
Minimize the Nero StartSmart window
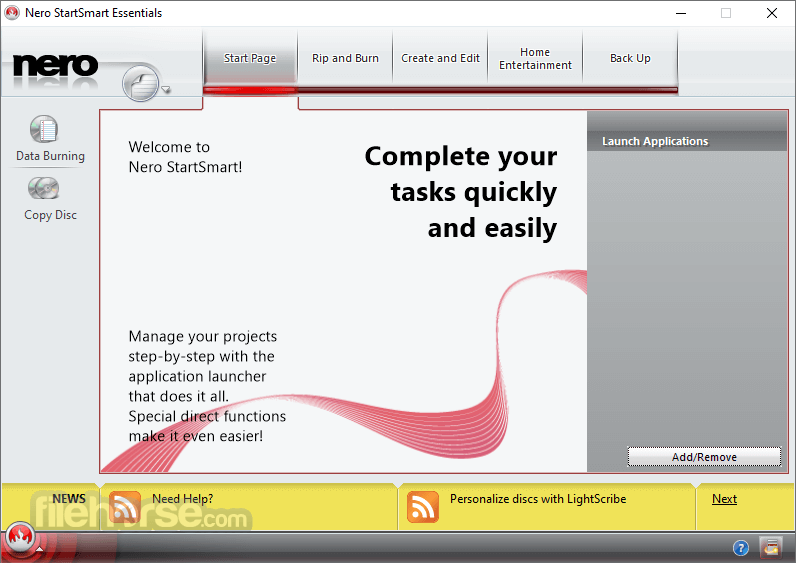coord(681,13)
